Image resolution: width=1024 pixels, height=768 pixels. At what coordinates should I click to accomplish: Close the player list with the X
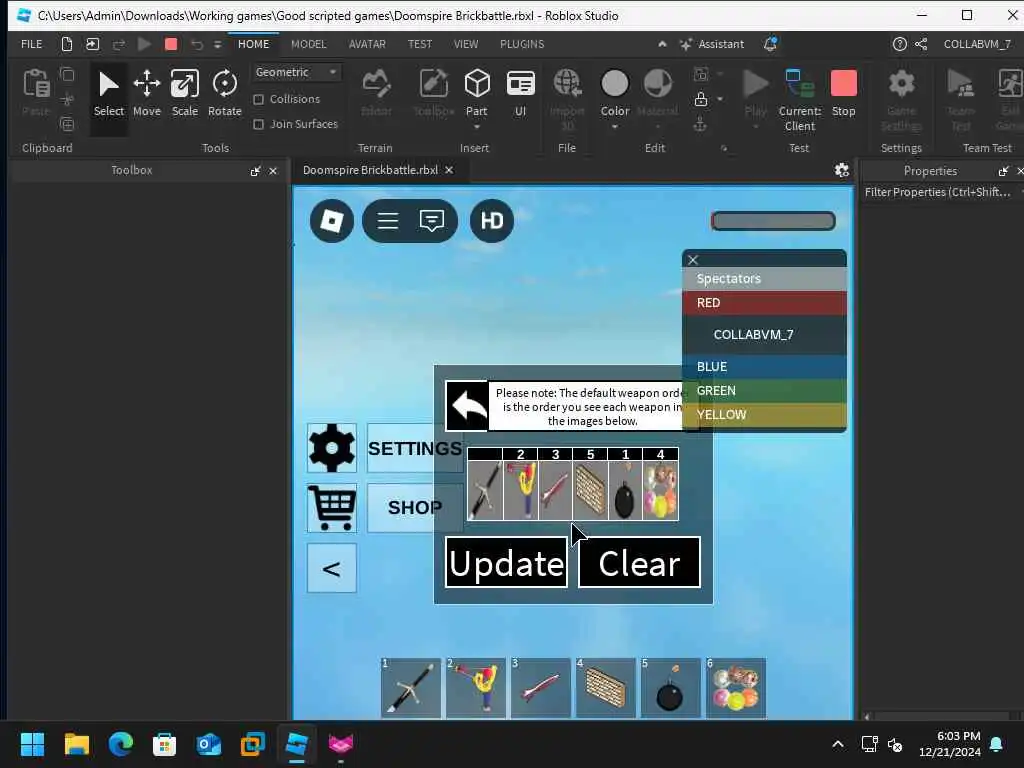point(693,260)
